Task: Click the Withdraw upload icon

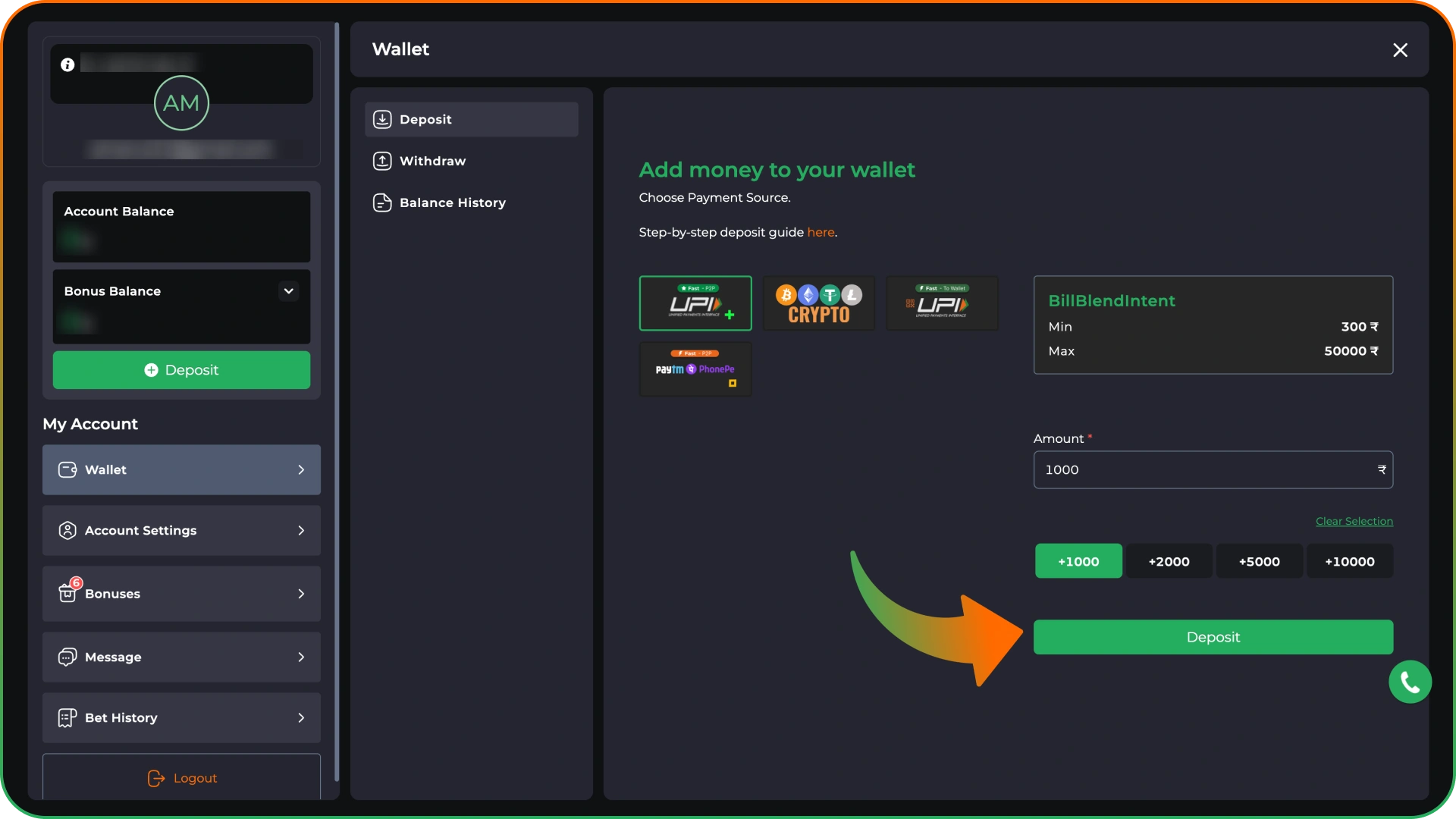Action: click(382, 162)
